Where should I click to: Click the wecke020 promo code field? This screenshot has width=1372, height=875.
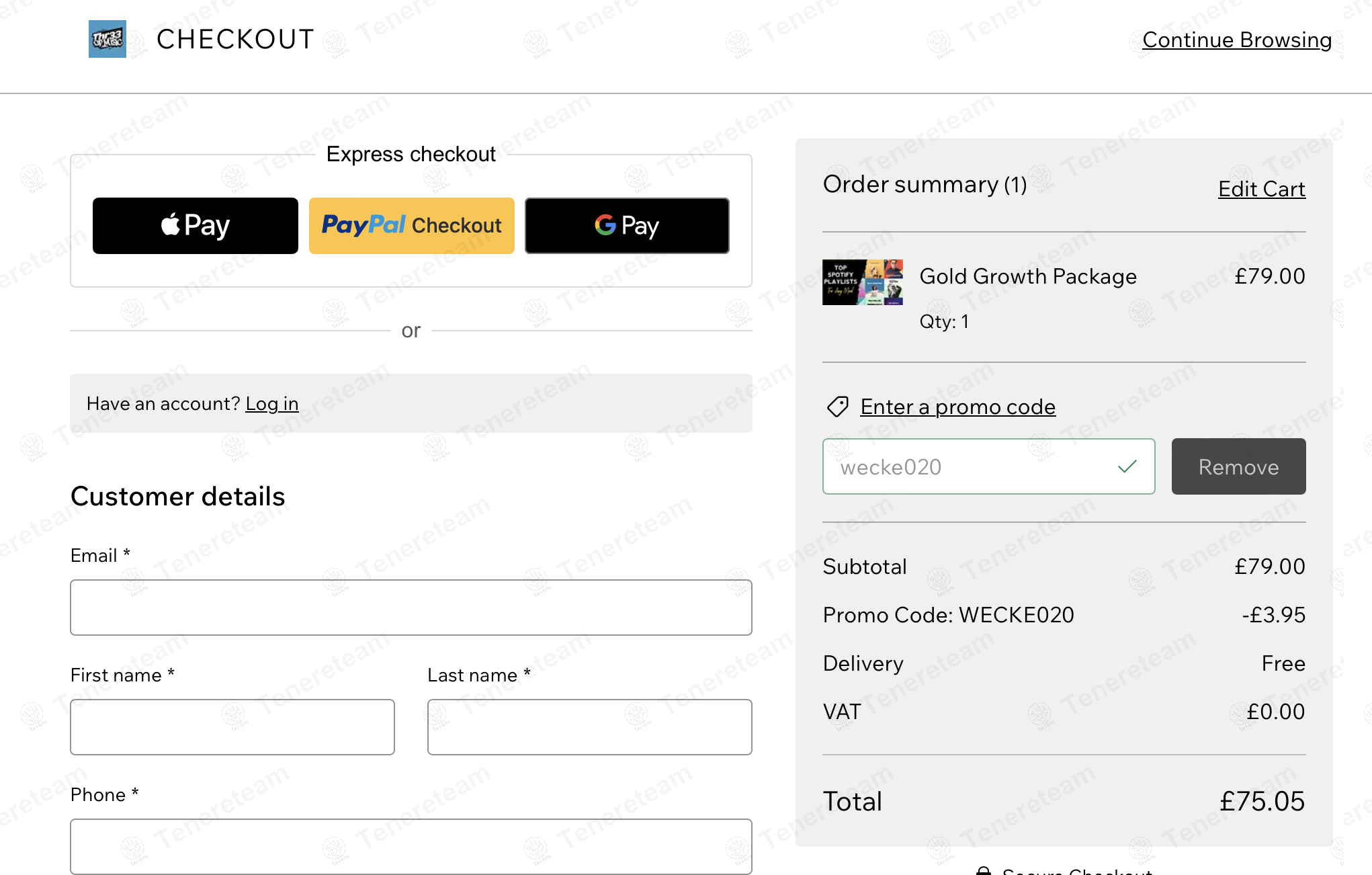tap(989, 466)
